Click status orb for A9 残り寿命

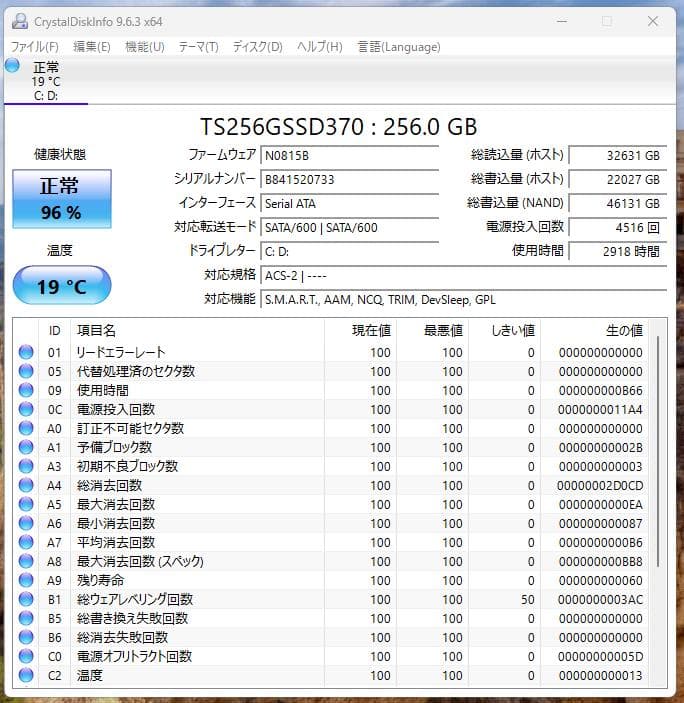coord(26,580)
